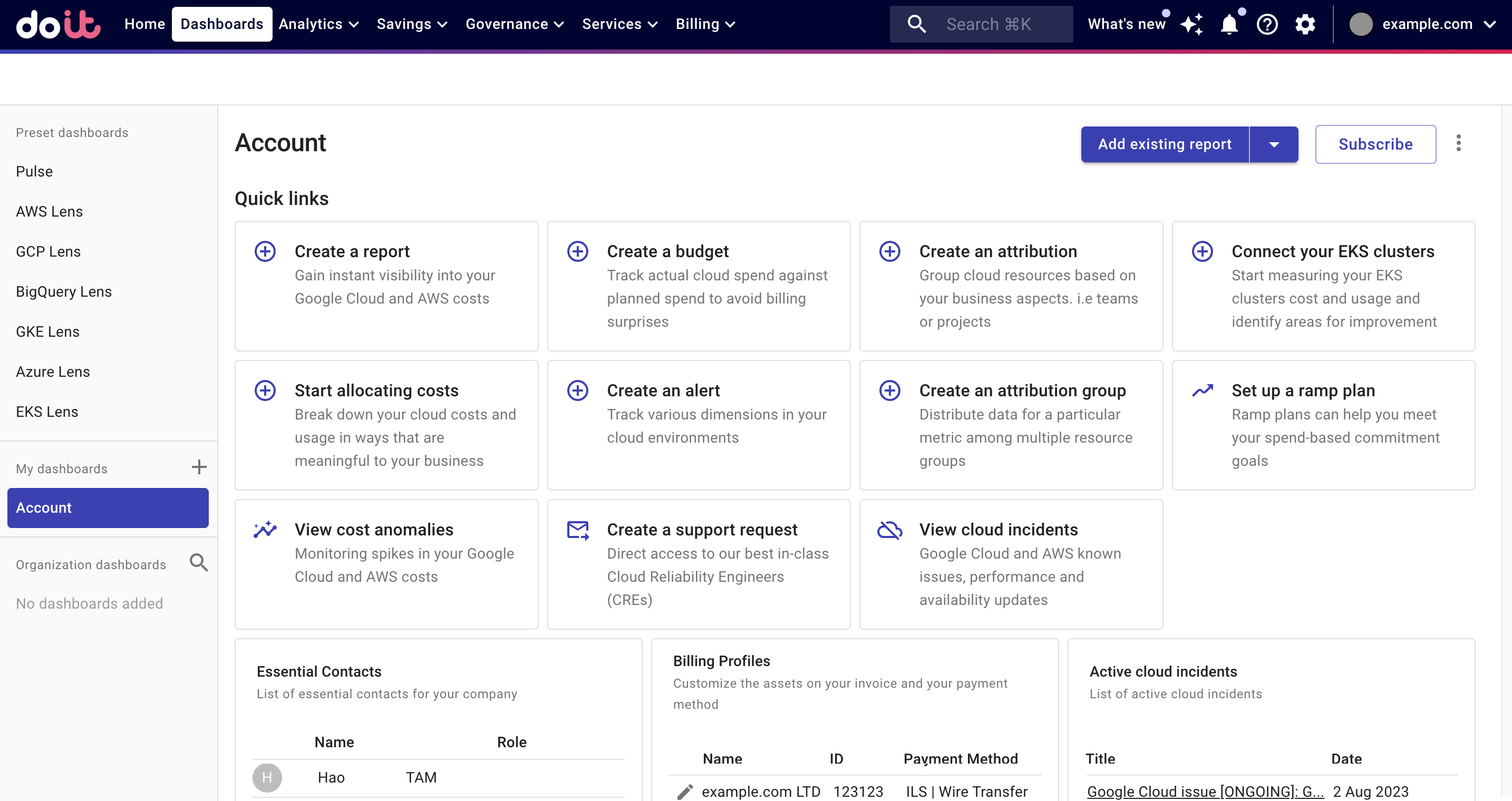Open the settings gear icon

1305,24
